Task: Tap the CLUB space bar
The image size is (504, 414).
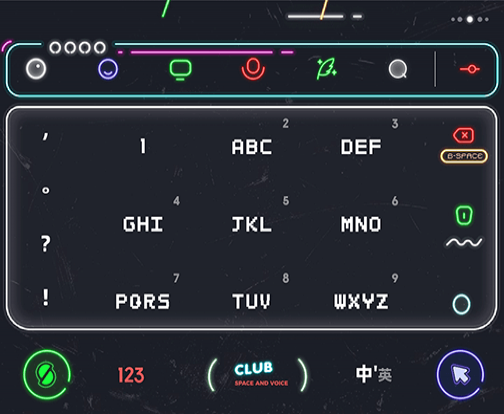Action: click(257, 375)
